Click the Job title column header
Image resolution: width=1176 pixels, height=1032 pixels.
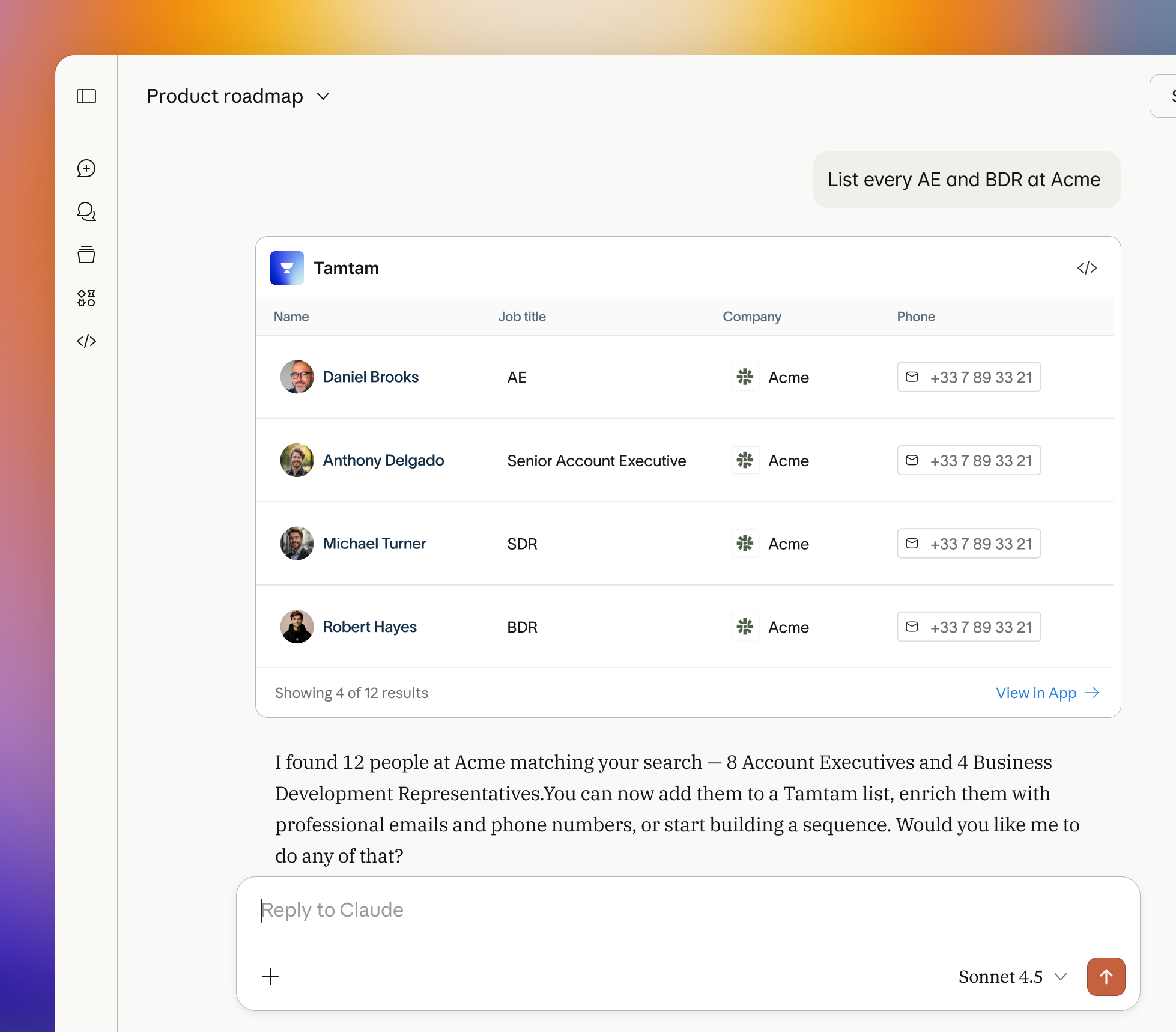tap(522, 317)
